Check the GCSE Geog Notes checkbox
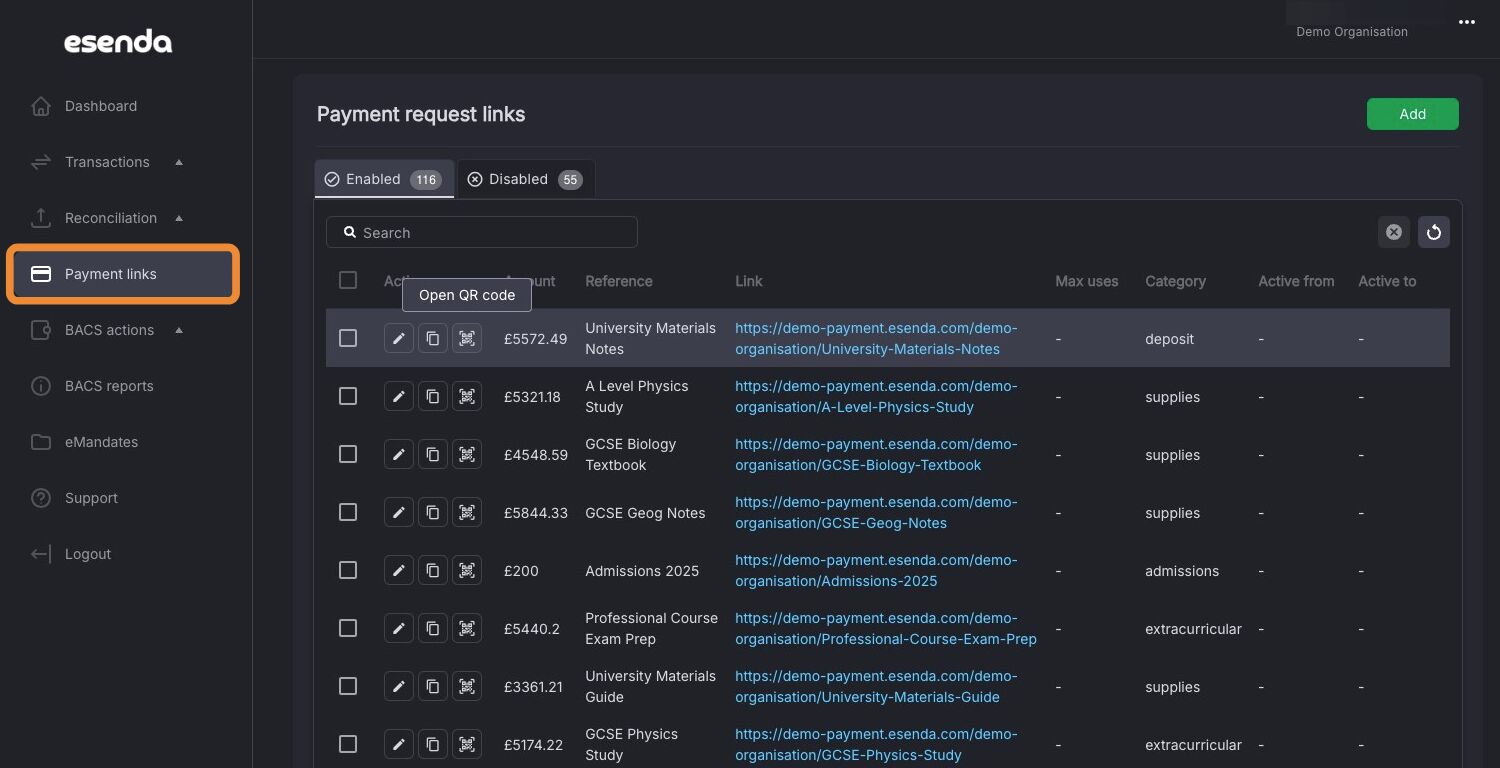The image size is (1500, 768). [x=348, y=513]
